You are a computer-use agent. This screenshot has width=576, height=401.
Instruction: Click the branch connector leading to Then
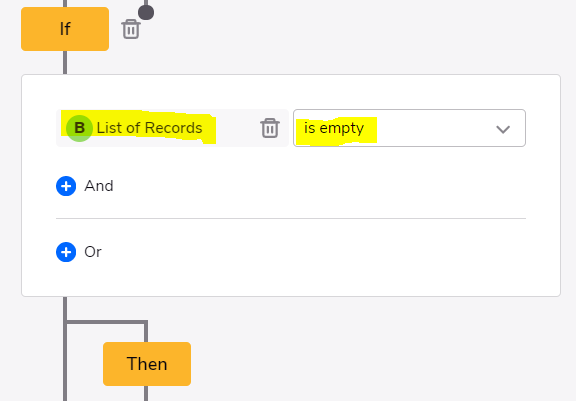coord(107,322)
